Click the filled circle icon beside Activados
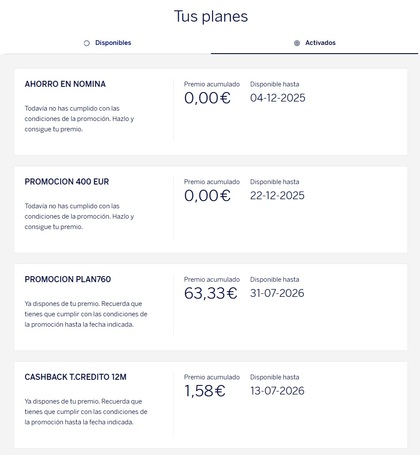This screenshot has width=420, height=455. (x=297, y=43)
